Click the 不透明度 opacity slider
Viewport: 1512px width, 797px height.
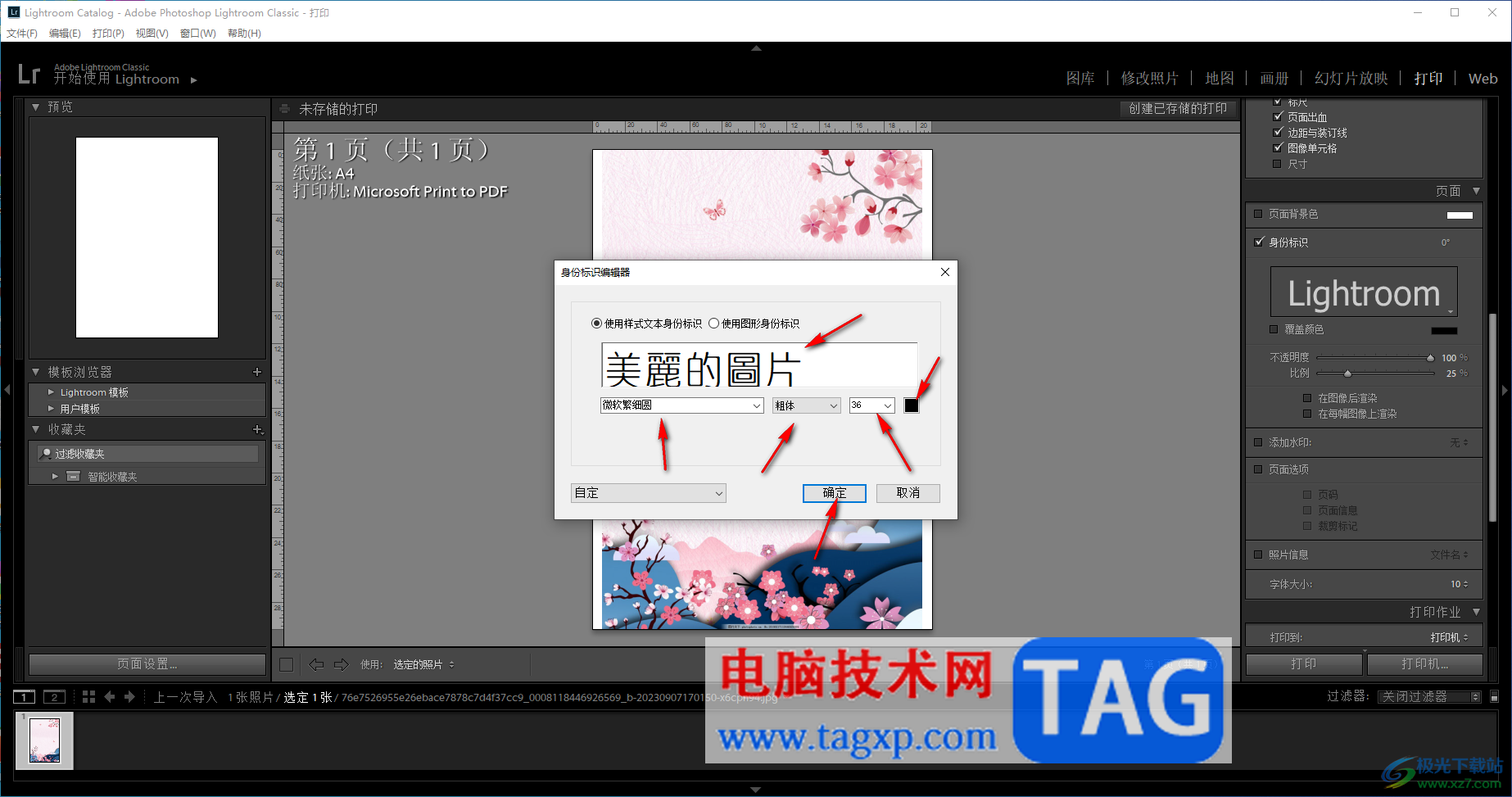coord(1374,358)
